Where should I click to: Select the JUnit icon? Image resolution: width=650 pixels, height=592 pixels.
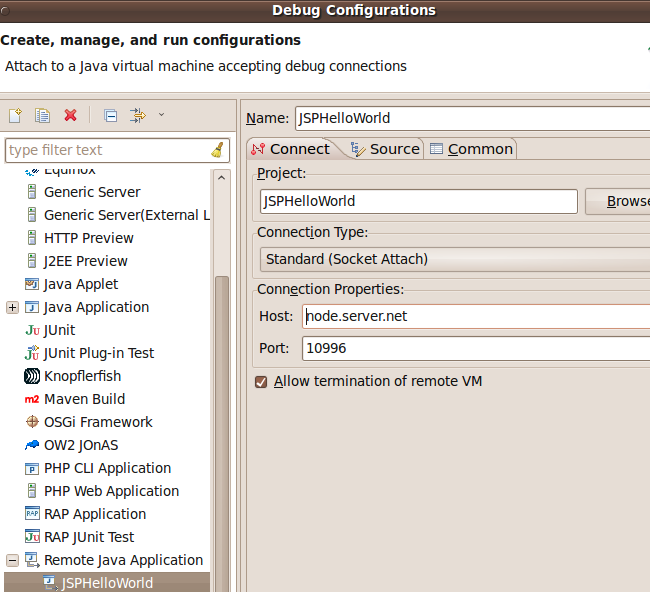32,330
